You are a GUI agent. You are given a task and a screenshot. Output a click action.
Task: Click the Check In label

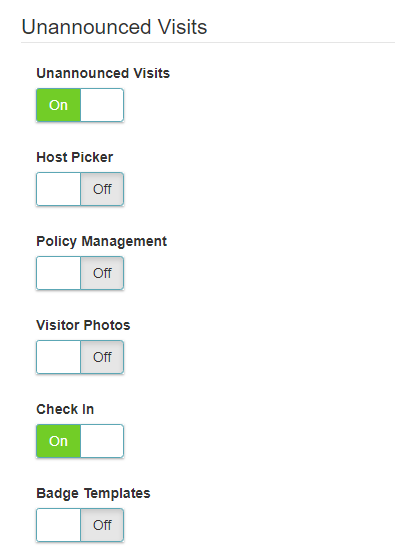(65, 409)
